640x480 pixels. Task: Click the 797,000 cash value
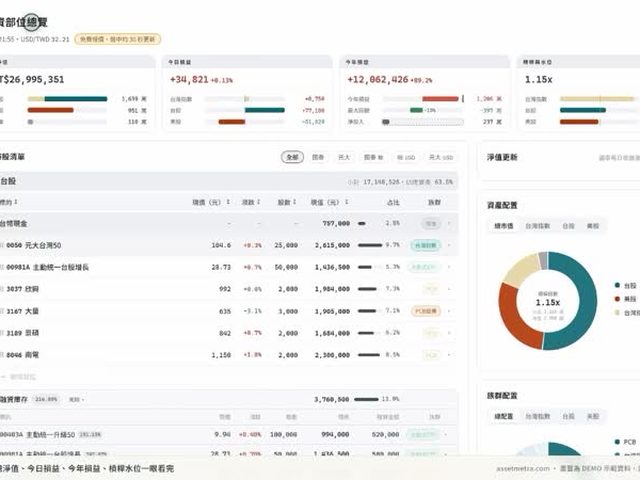[336, 223]
